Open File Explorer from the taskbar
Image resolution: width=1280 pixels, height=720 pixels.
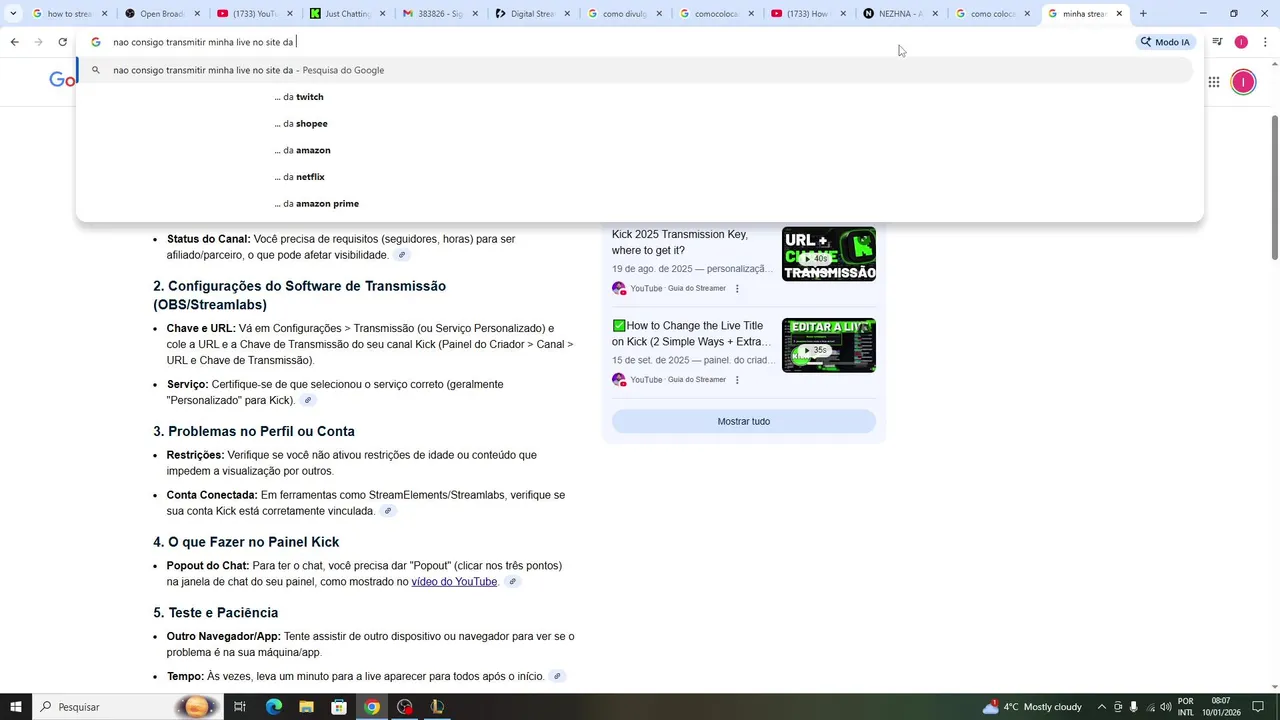click(x=306, y=707)
